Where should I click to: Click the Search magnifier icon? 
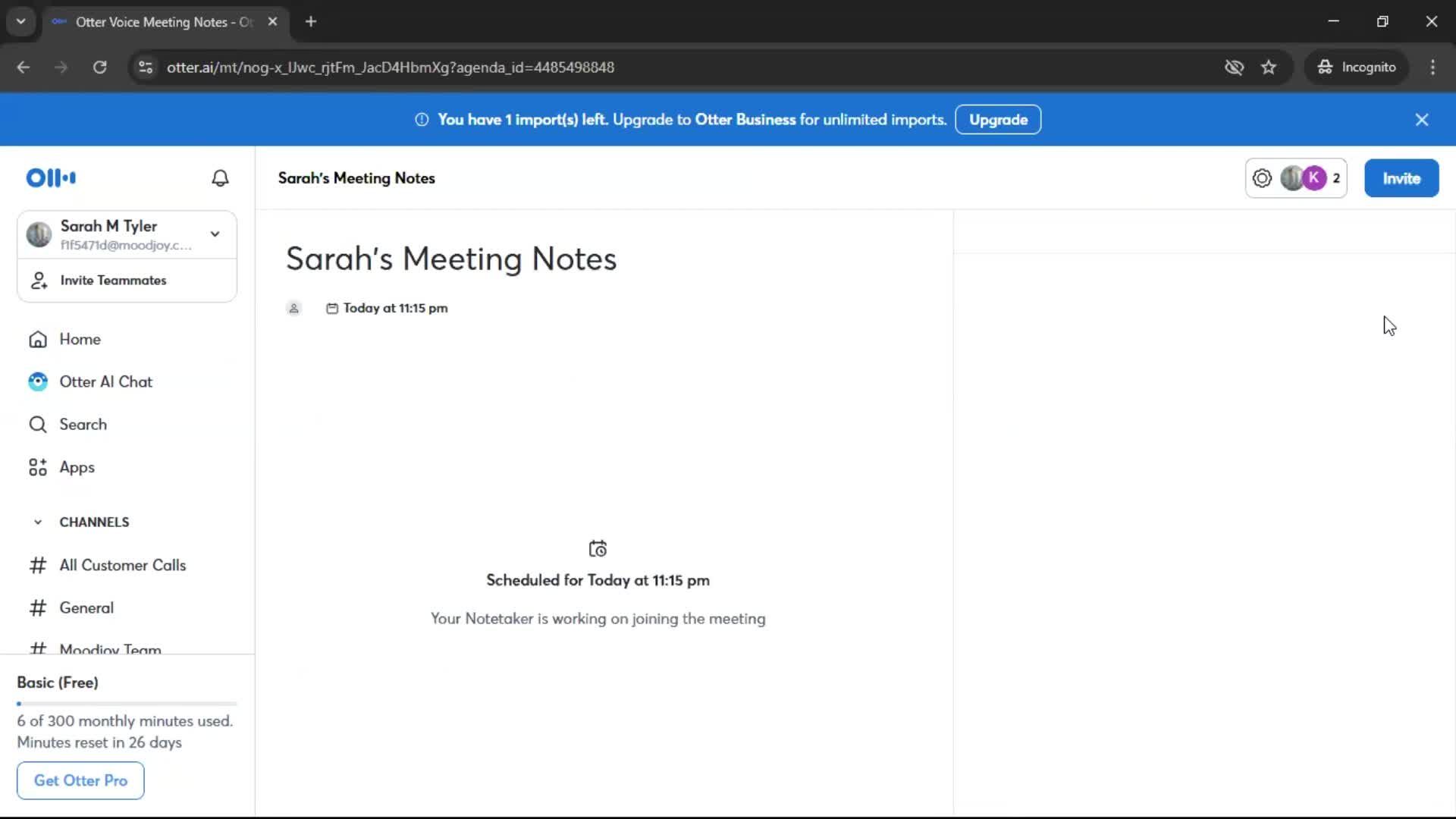38,425
